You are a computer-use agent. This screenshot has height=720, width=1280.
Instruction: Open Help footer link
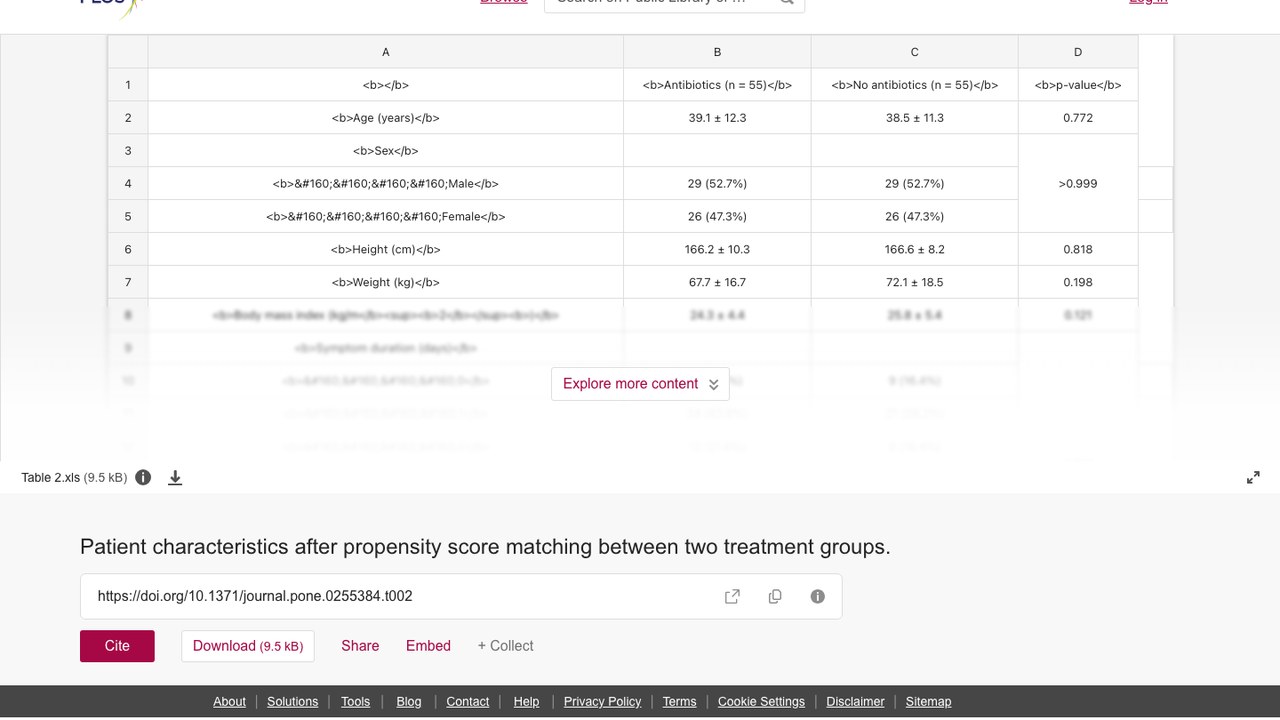tap(526, 702)
